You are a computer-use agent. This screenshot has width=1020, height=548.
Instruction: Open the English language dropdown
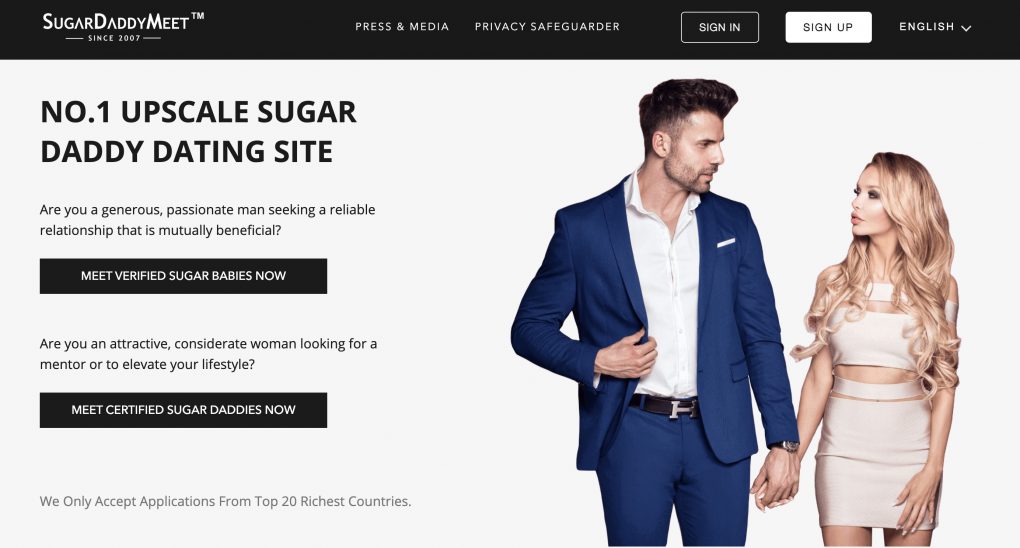[935, 27]
